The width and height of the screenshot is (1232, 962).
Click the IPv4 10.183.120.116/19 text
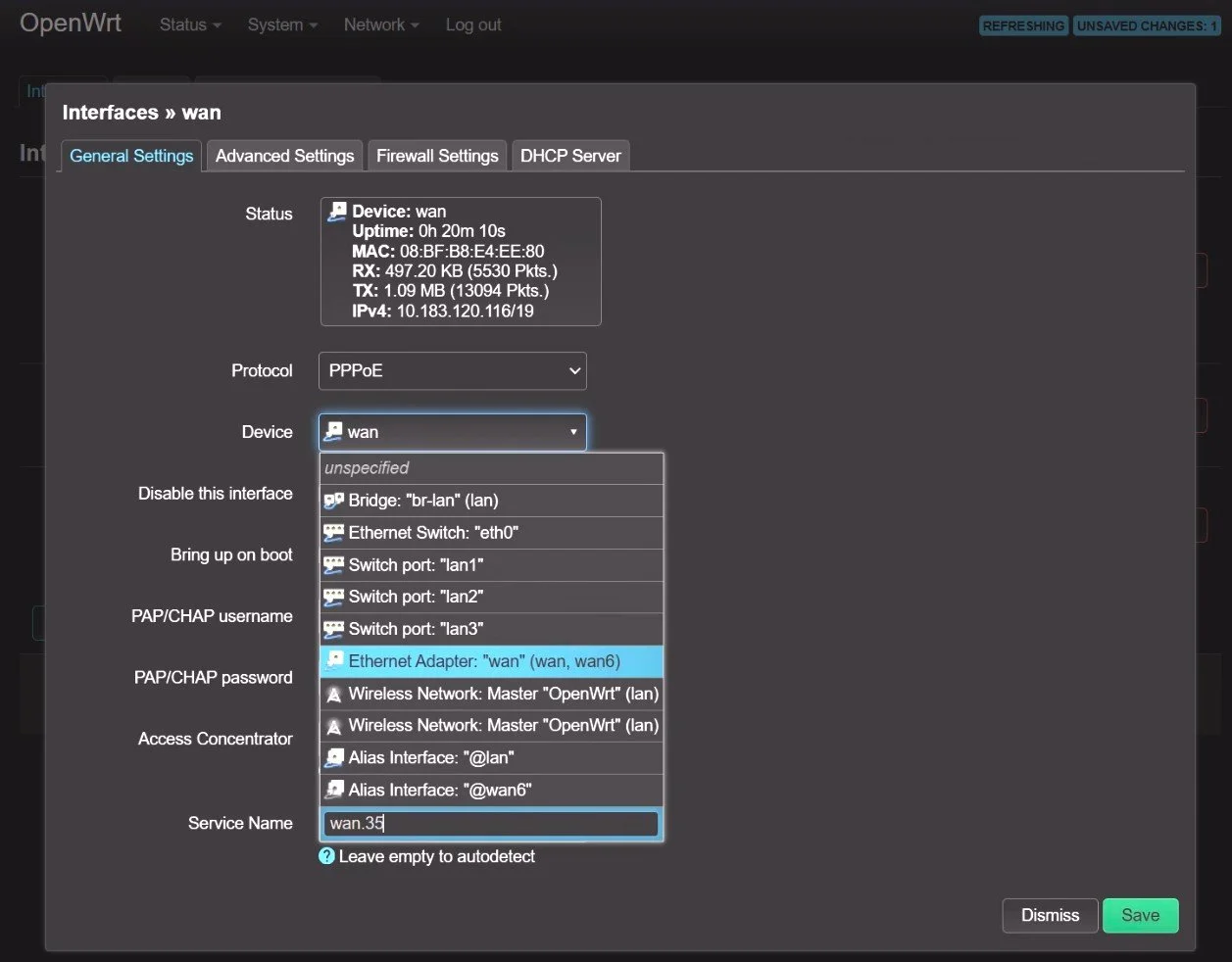pos(443,311)
